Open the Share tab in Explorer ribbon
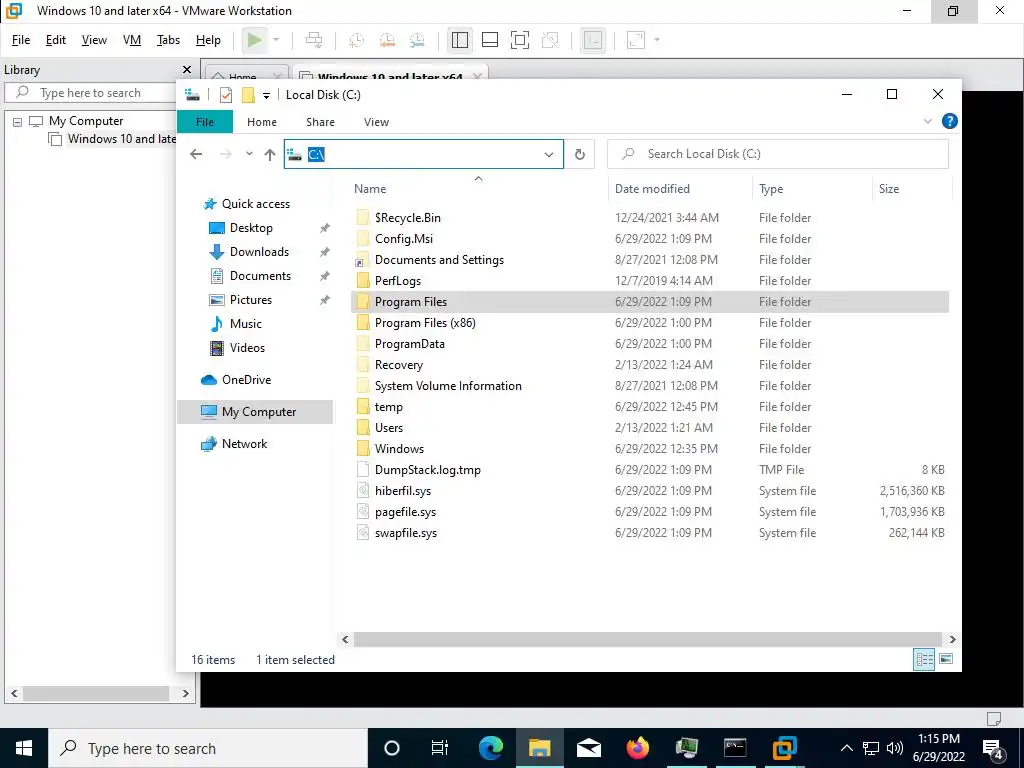 coord(320,122)
